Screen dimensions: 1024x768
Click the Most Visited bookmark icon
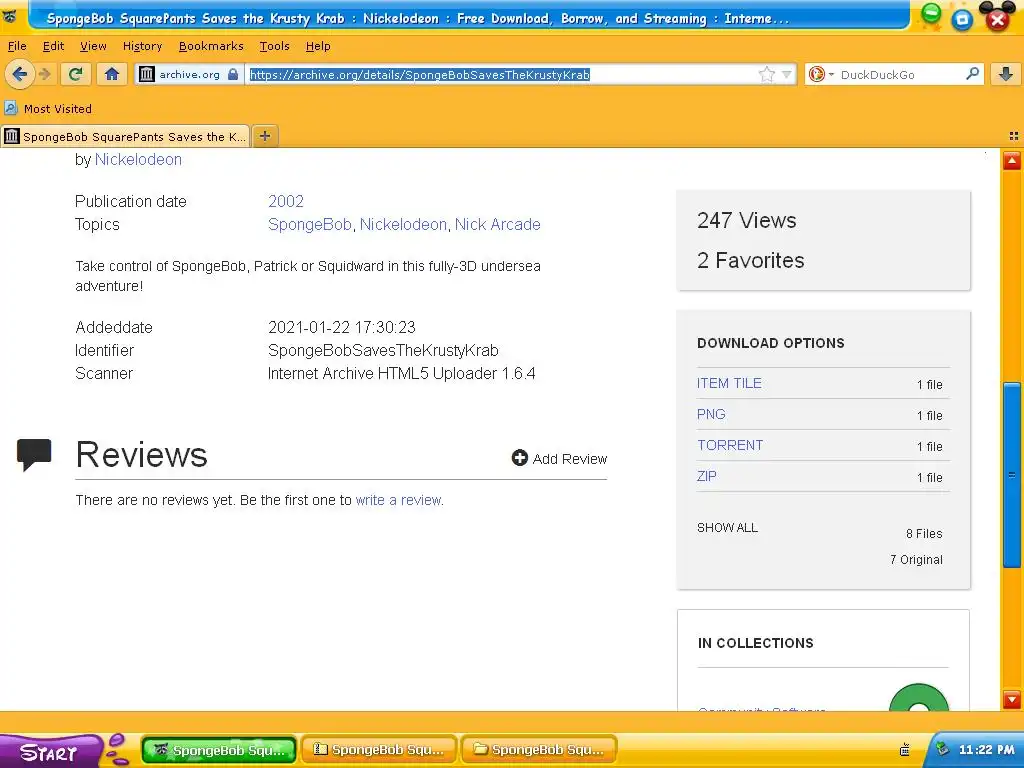tap(11, 108)
